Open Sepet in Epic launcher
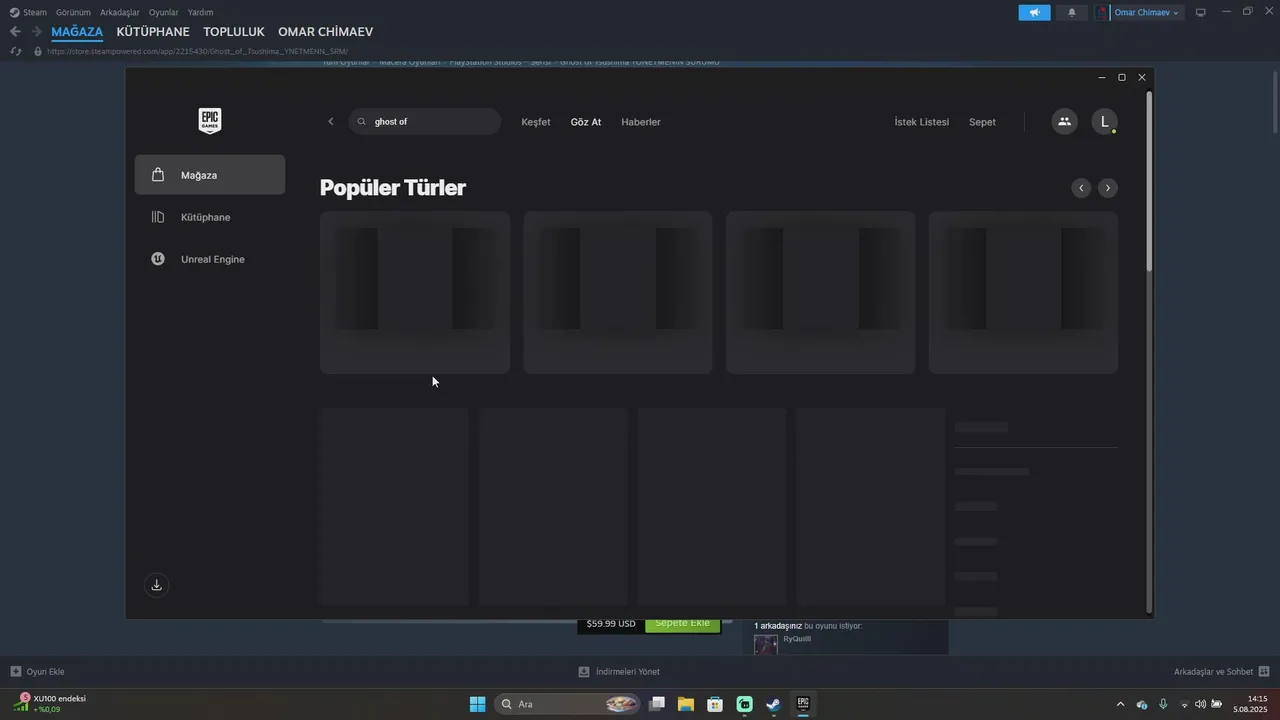Viewport: 1280px width, 720px height. coord(982,122)
